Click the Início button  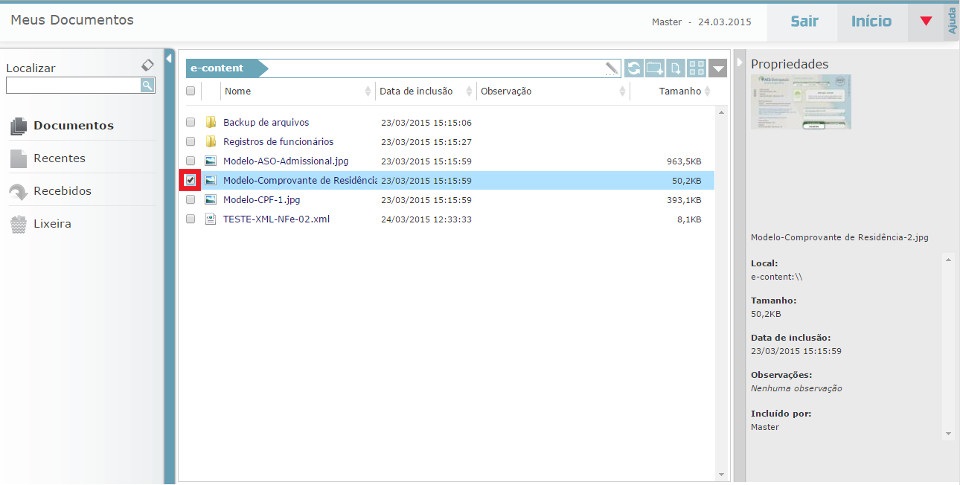(x=871, y=21)
